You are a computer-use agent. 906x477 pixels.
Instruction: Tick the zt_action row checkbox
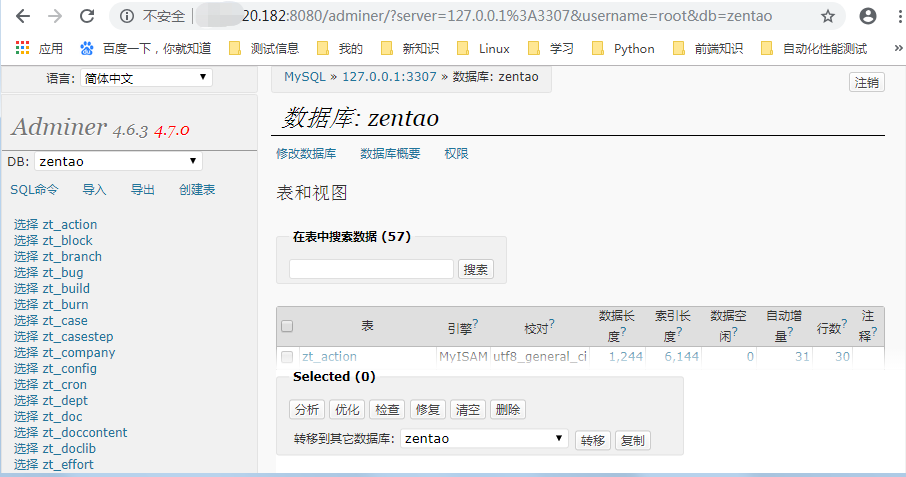tap(287, 357)
